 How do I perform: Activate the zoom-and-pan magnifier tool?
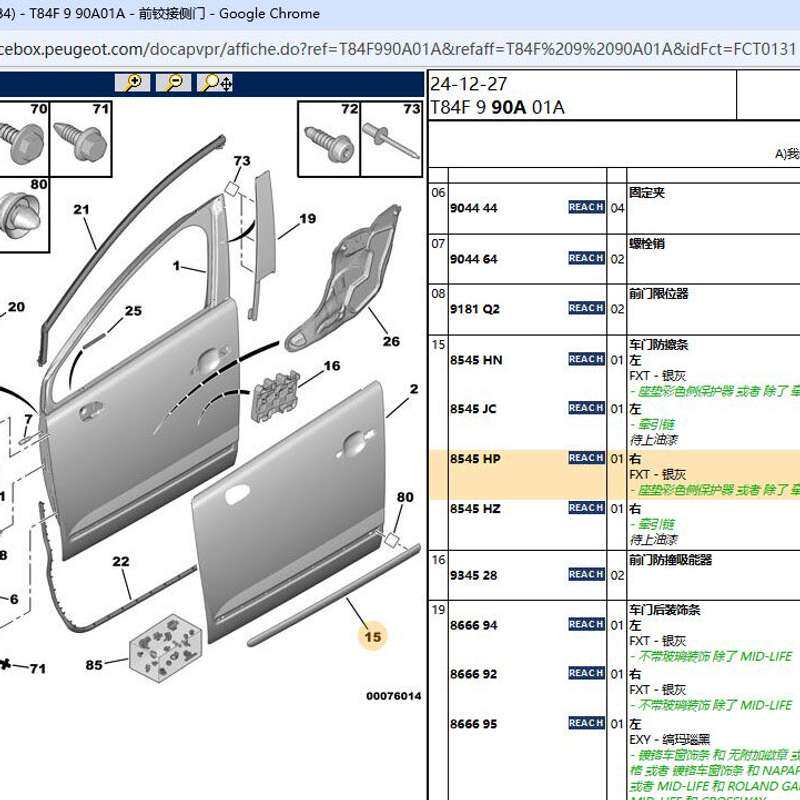pos(215,83)
